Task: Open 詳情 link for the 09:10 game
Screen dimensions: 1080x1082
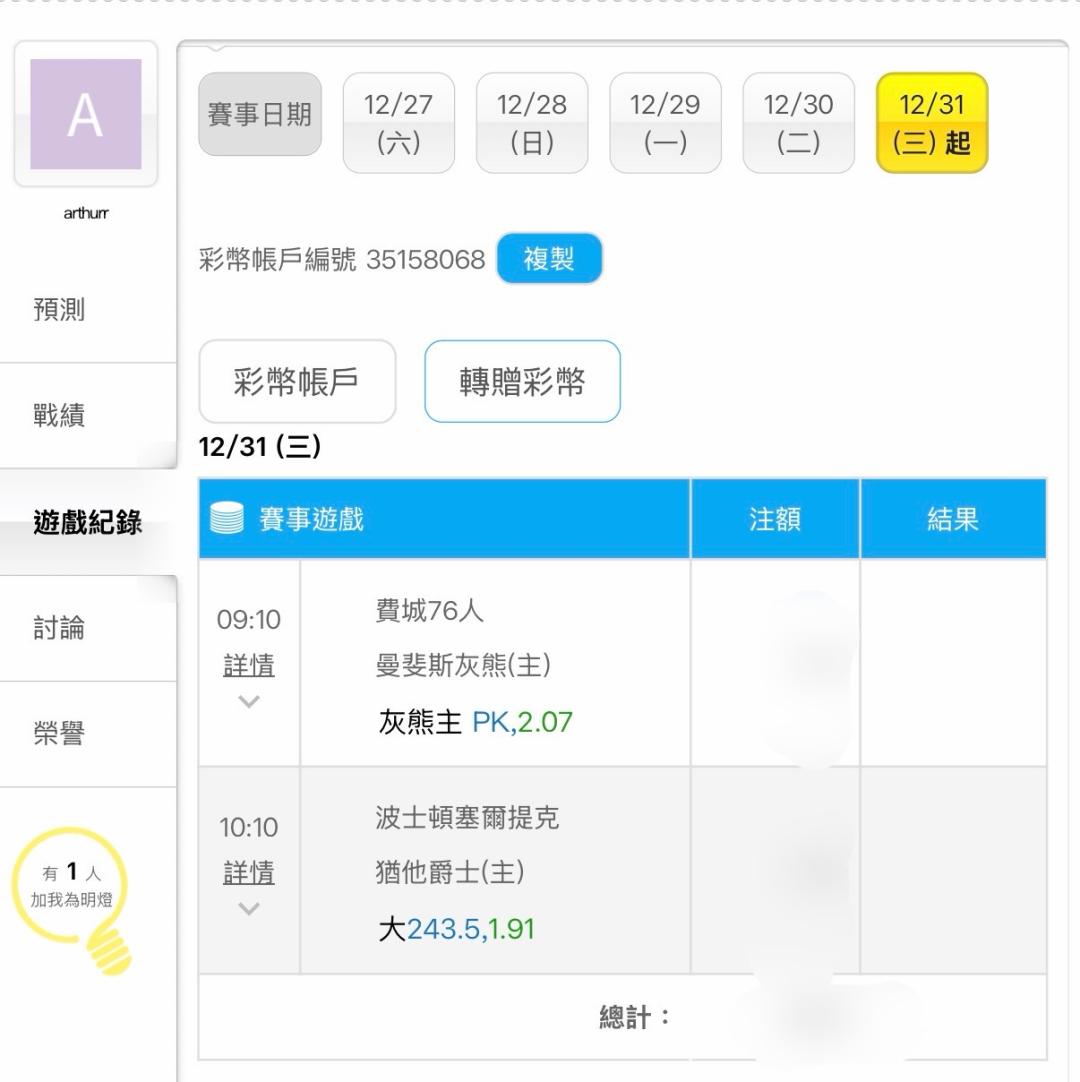Action: pyautogui.click(x=249, y=665)
